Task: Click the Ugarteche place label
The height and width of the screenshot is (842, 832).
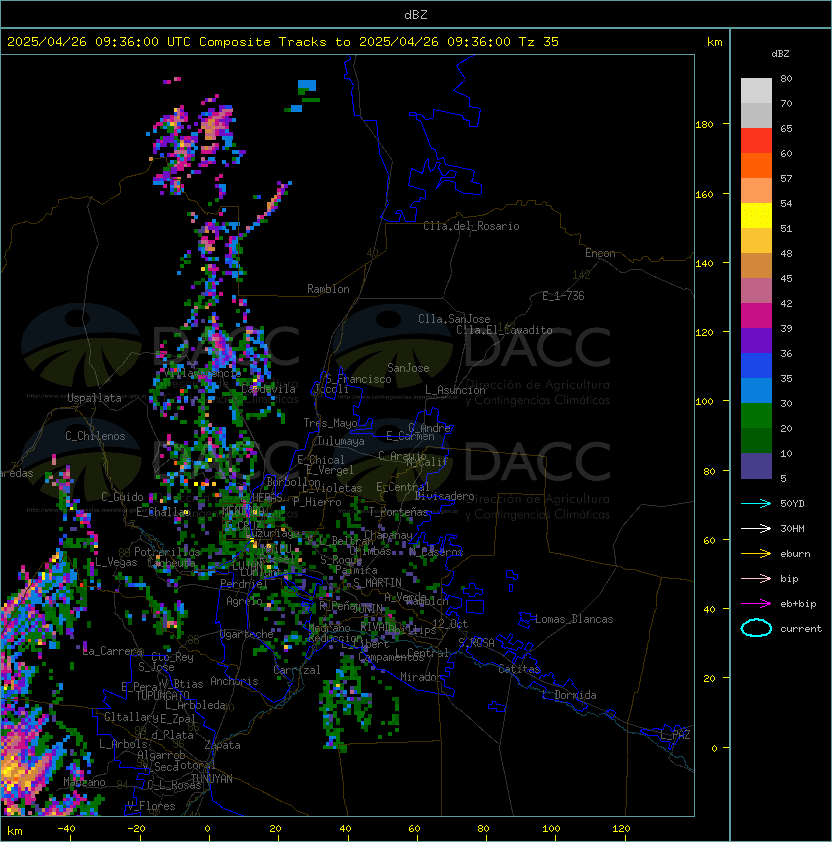Action: [247, 634]
